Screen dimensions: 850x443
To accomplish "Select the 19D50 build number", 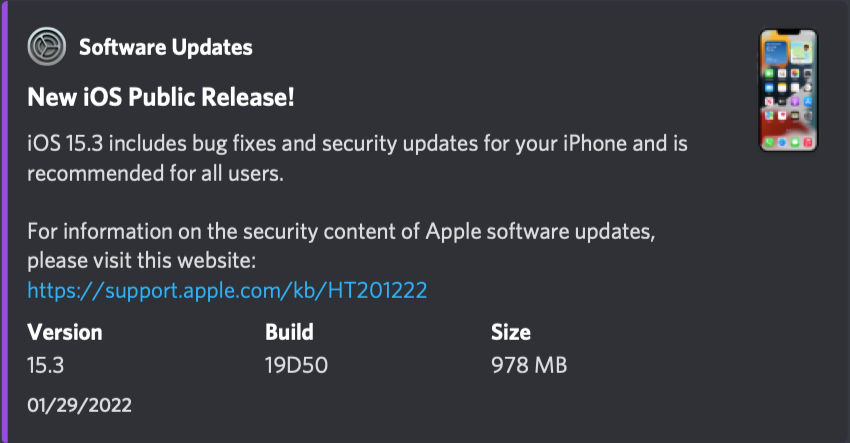I will click(297, 365).
